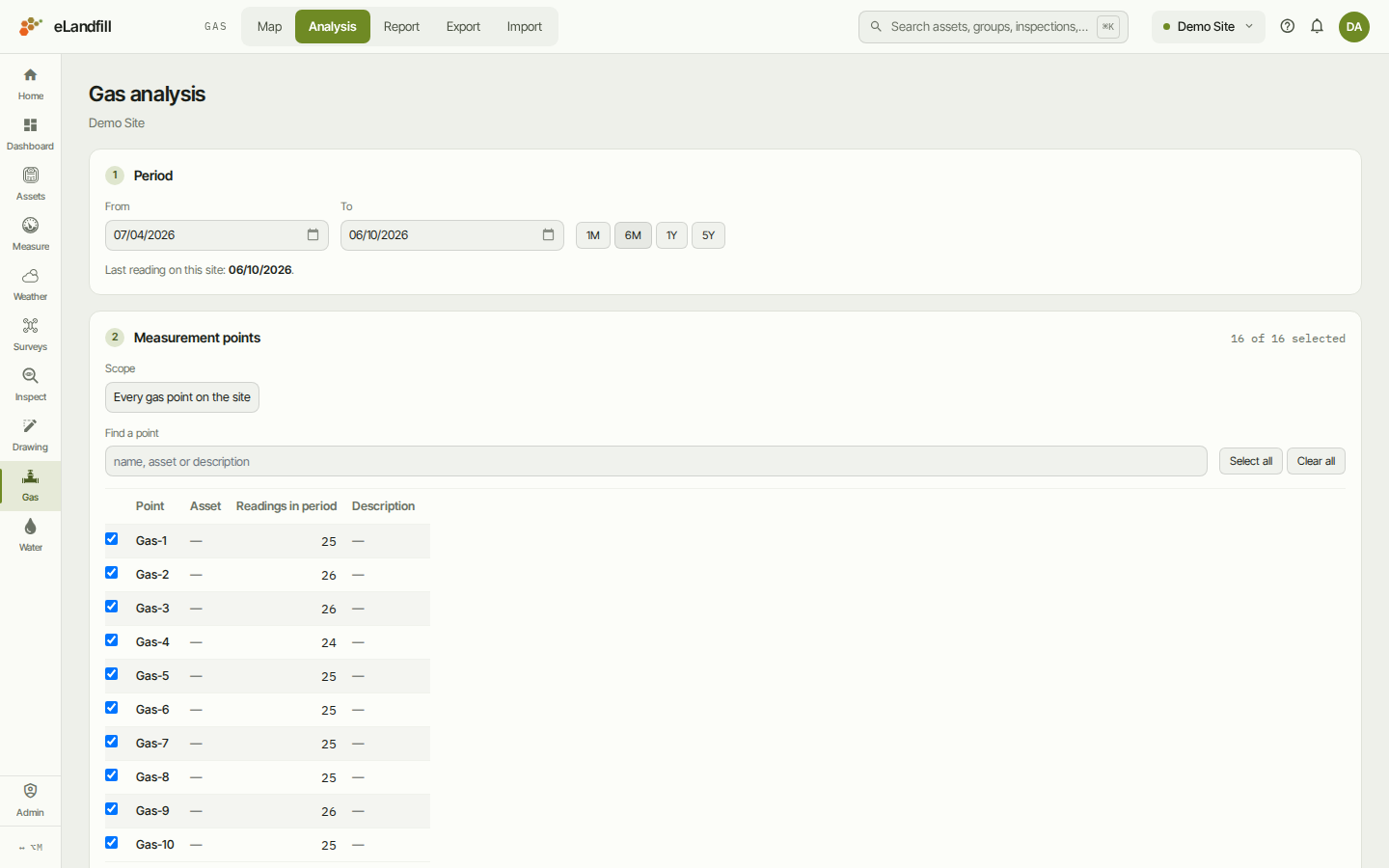Switch to the Map tab

pyautogui.click(x=269, y=26)
